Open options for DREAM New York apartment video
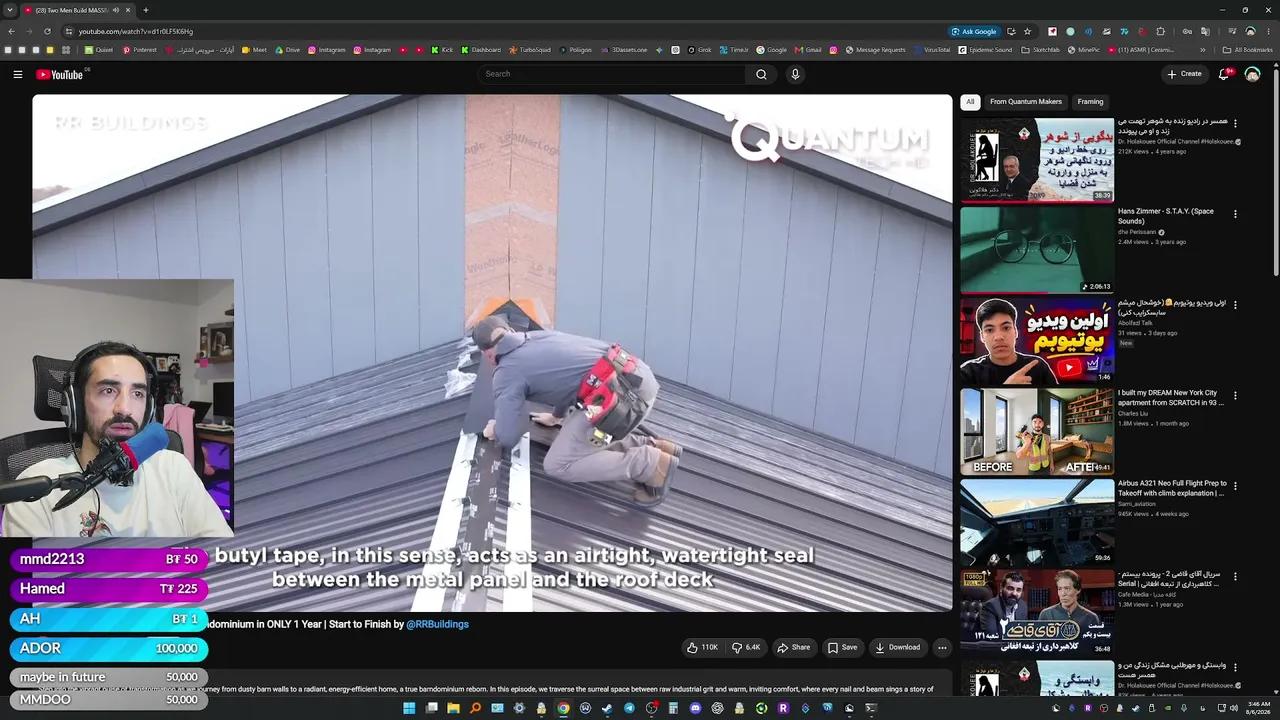The width and height of the screenshot is (1280, 720). pyautogui.click(x=1235, y=396)
